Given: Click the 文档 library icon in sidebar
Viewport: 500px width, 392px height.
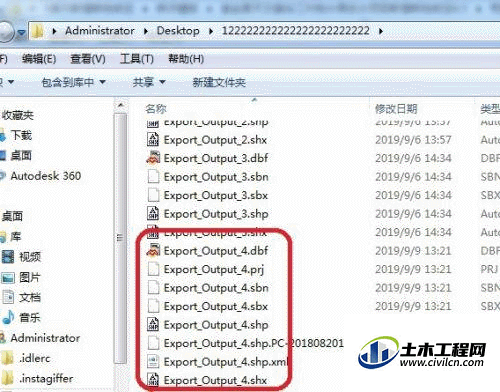Looking at the screenshot, I should tap(8, 297).
